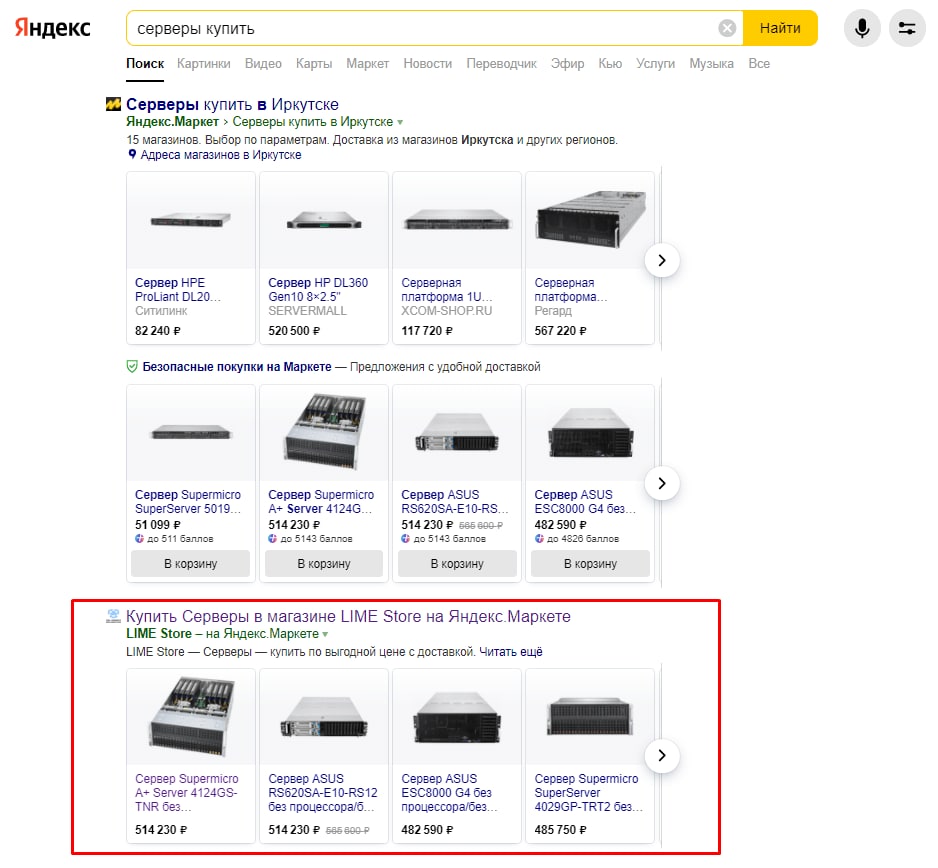The width and height of the screenshot is (938, 868).
Task: Open Яндекс.Маркет breadcrumb link
Action: coord(172,121)
